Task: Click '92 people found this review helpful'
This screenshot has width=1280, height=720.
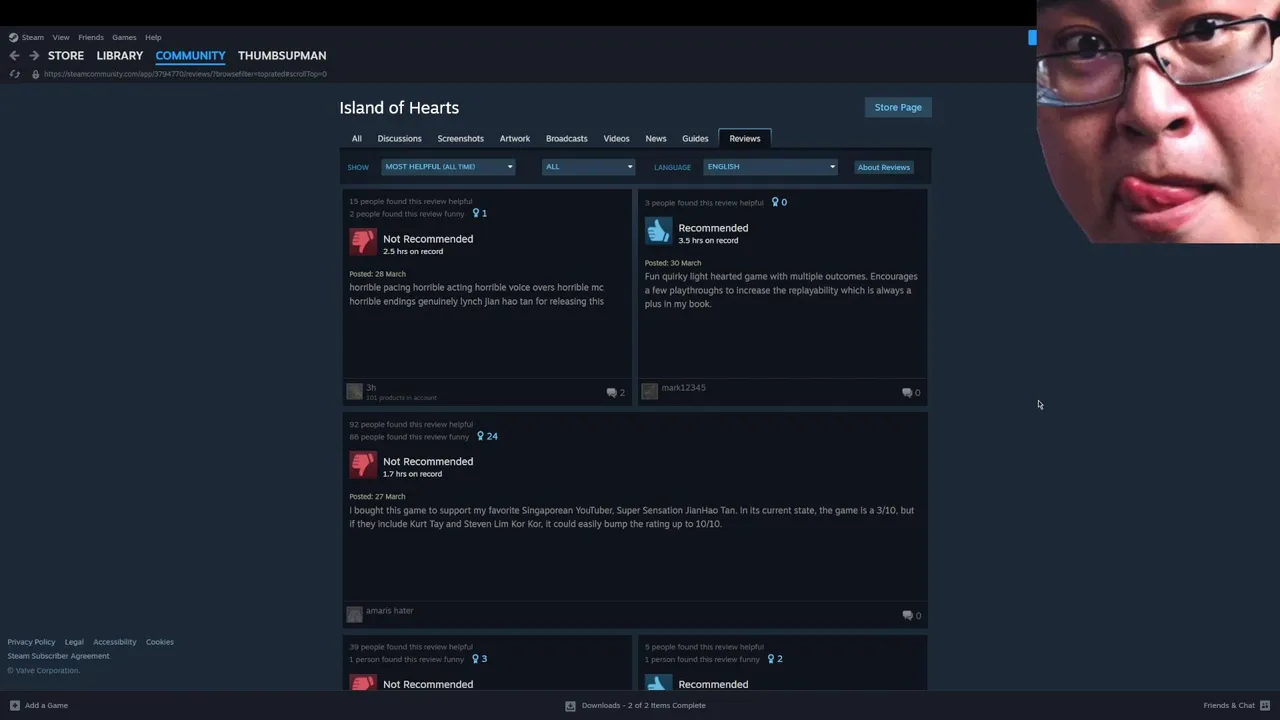Action: coord(411,424)
